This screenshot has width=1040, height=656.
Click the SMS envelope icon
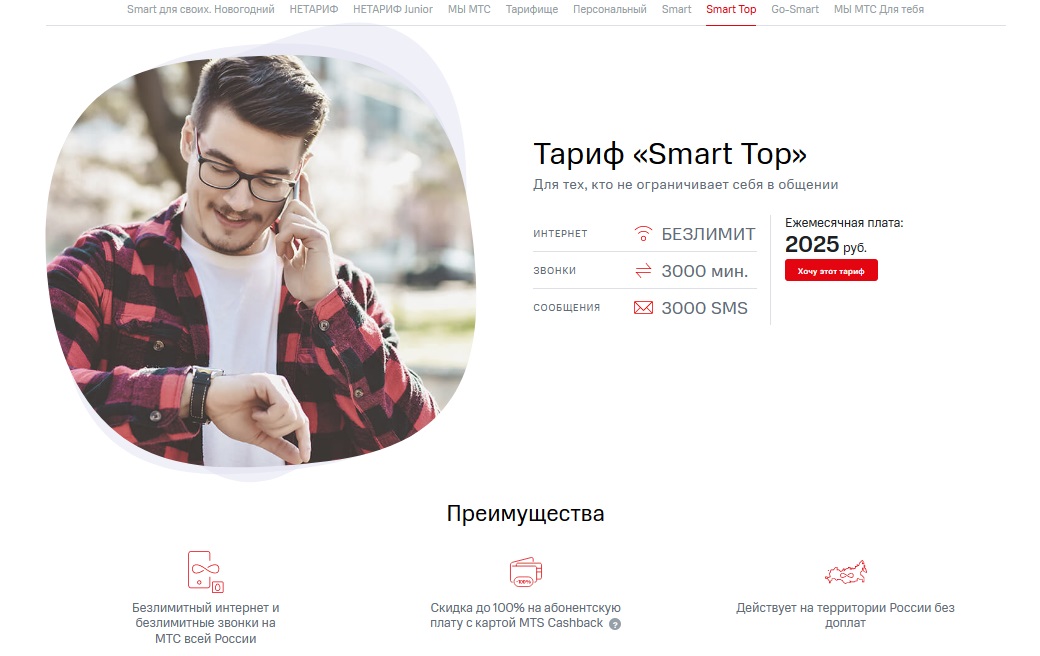pyautogui.click(x=643, y=308)
